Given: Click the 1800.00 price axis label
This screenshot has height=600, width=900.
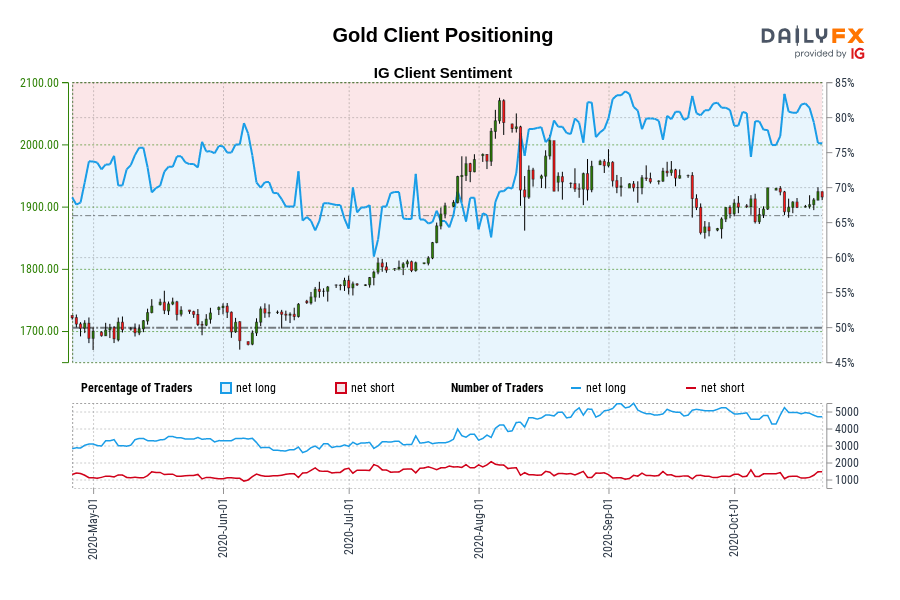Looking at the screenshot, I should [x=40, y=269].
